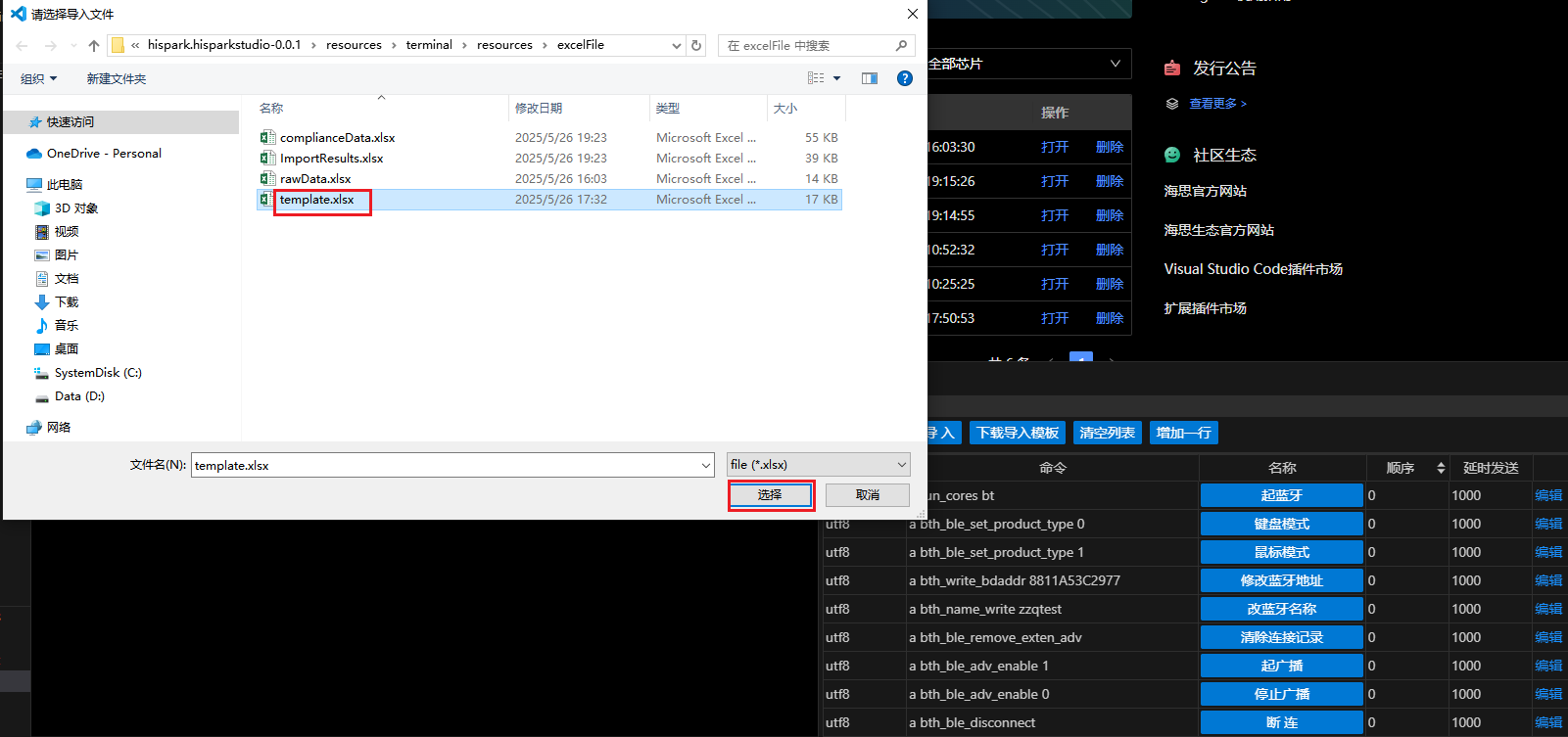Open the help question mark icon

(x=905, y=78)
